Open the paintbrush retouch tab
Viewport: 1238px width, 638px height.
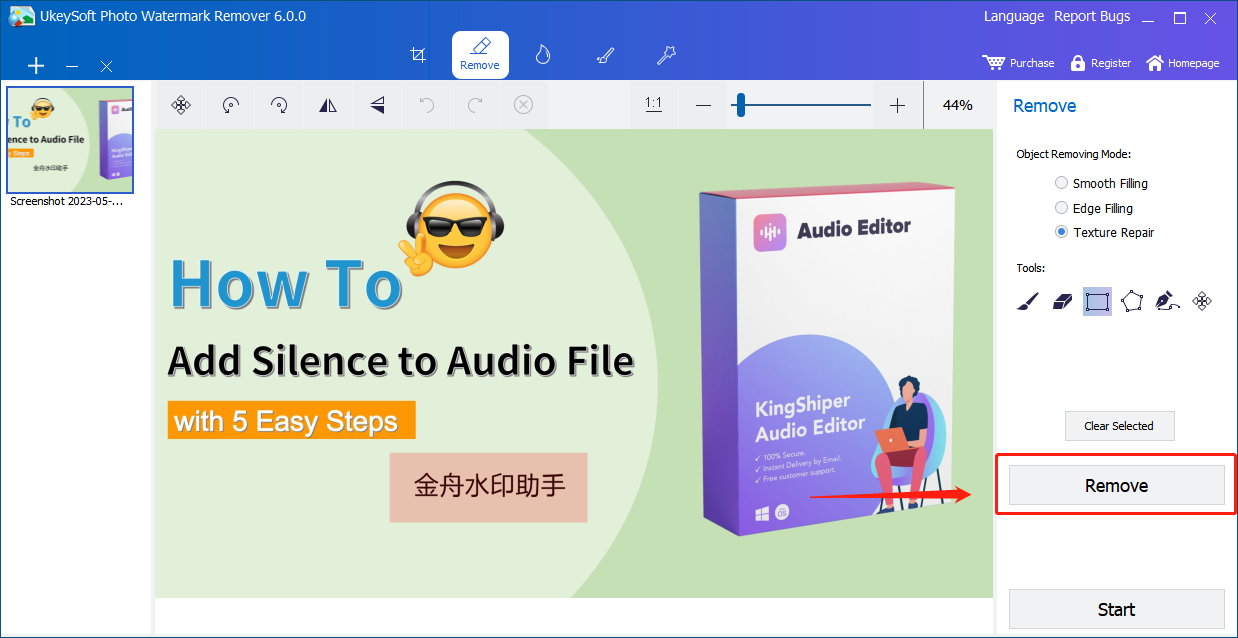(x=605, y=55)
